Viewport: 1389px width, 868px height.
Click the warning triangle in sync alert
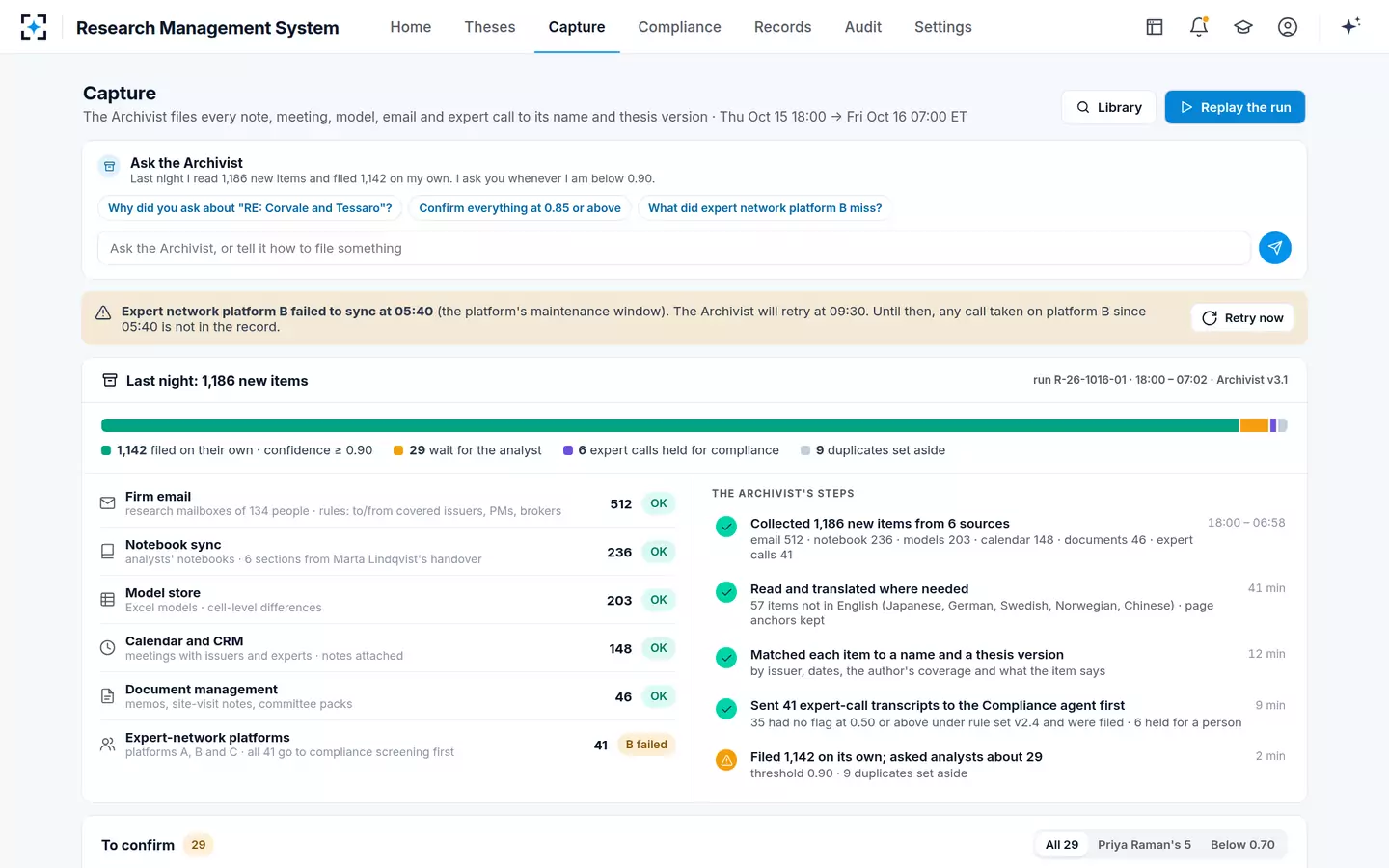click(103, 312)
